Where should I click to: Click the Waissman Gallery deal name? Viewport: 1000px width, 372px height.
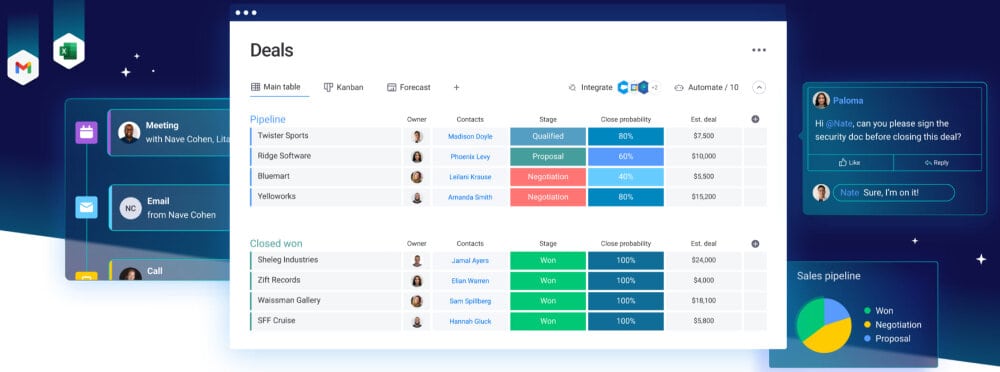pyautogui.click(x=289, y=301)
